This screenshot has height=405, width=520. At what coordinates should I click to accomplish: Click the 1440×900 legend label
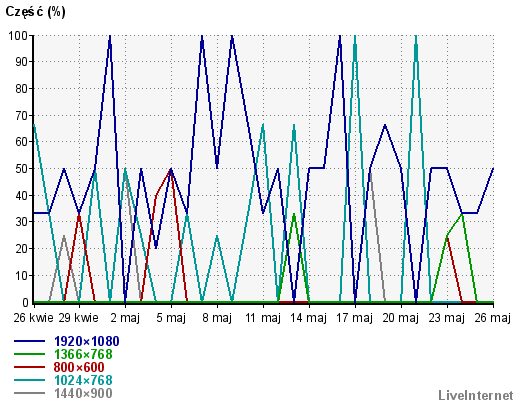[x=83, y=393]
